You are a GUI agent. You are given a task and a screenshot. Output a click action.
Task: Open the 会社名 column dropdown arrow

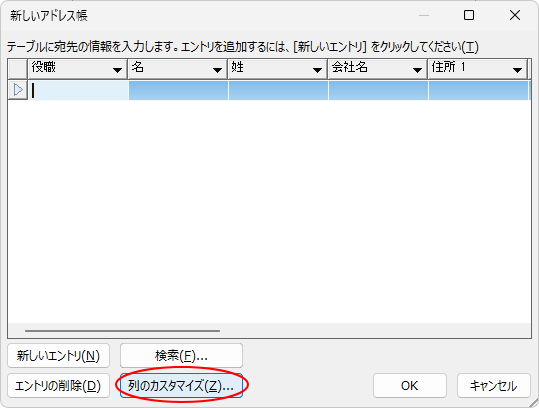click(x=417, y=70)
